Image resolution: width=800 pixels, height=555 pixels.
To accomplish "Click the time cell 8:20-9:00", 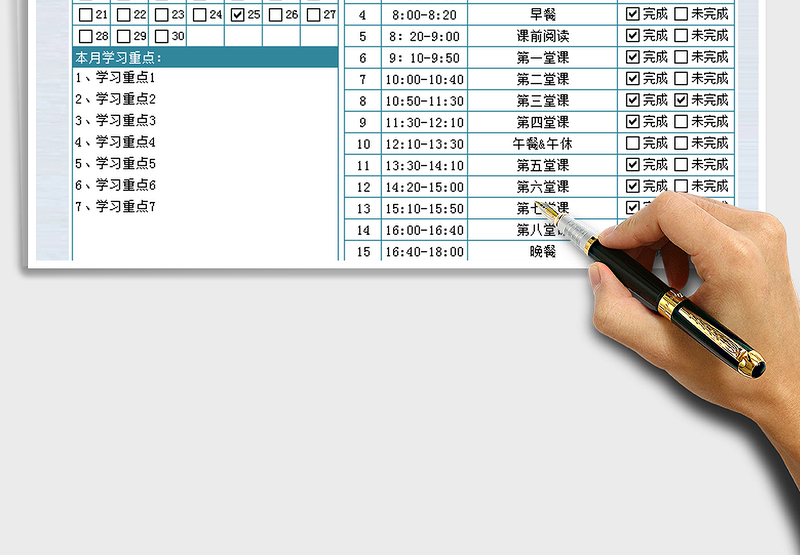I will [424, 36].
